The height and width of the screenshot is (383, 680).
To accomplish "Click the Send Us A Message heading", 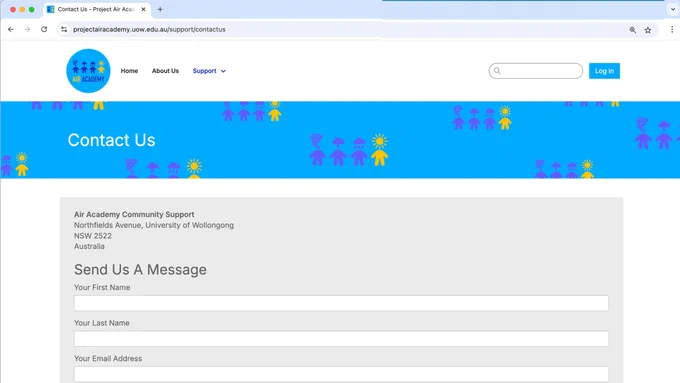I will pyautogui.click(x=140, y=269).
